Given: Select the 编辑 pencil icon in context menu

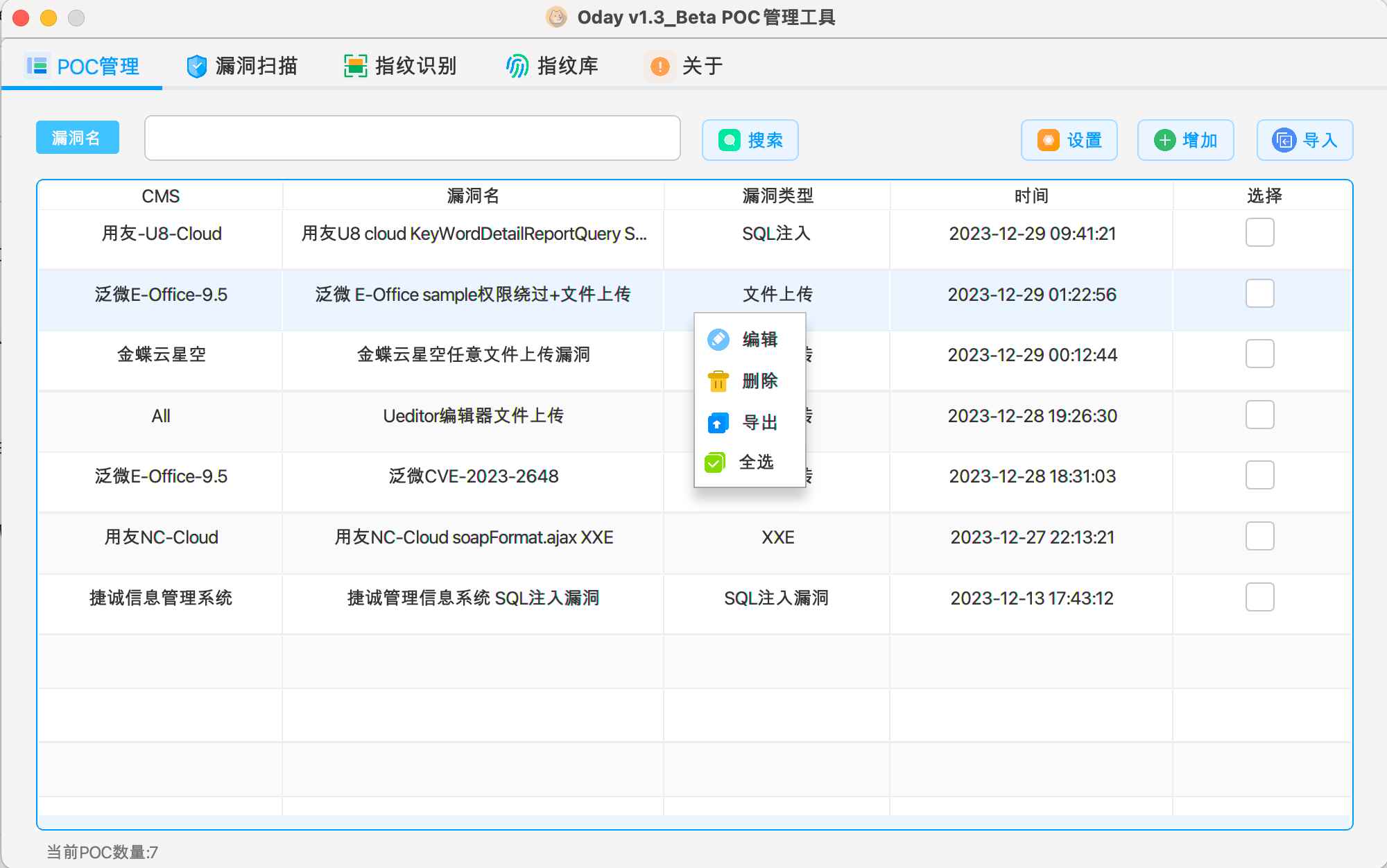Looking at the screenshot, I should tap(718, 339).
